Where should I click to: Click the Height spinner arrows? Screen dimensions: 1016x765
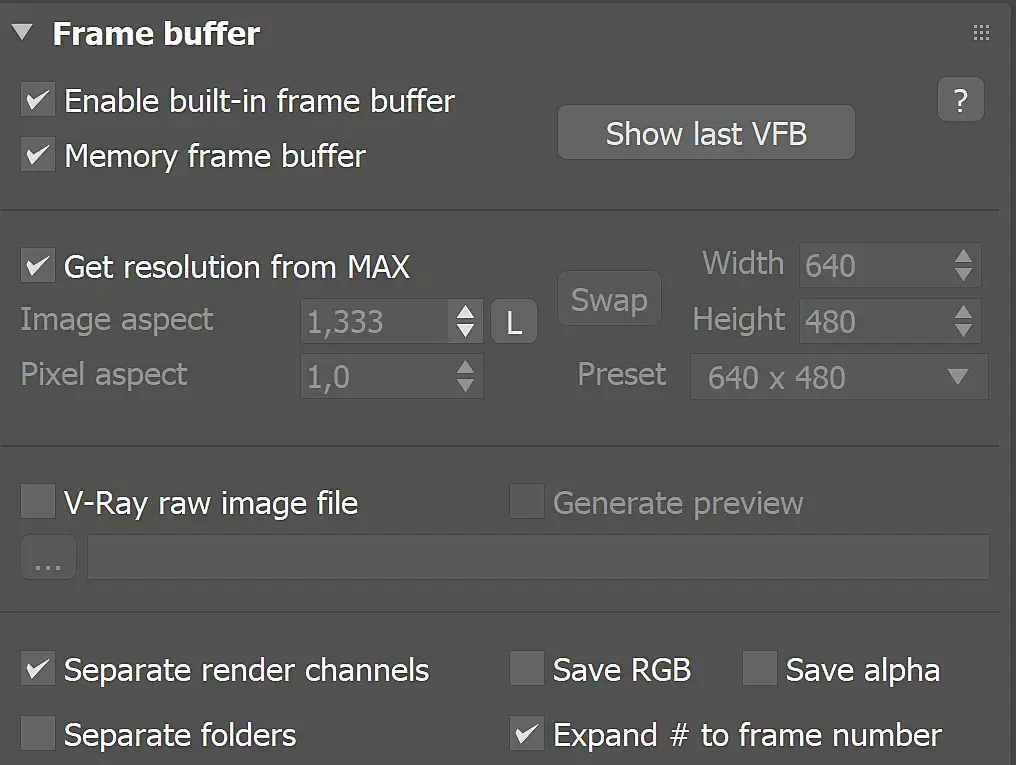tap(963, 321)
